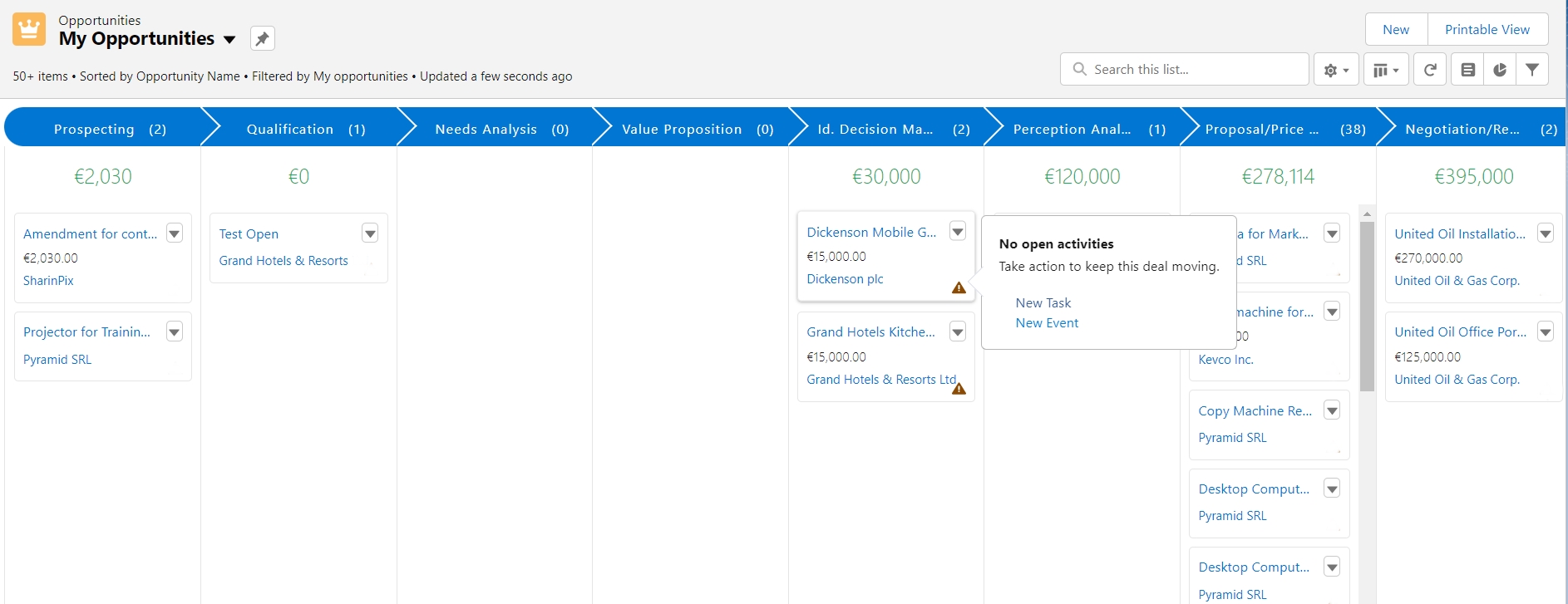Open United Oil Office Por... opportunity

[1460, 332]
